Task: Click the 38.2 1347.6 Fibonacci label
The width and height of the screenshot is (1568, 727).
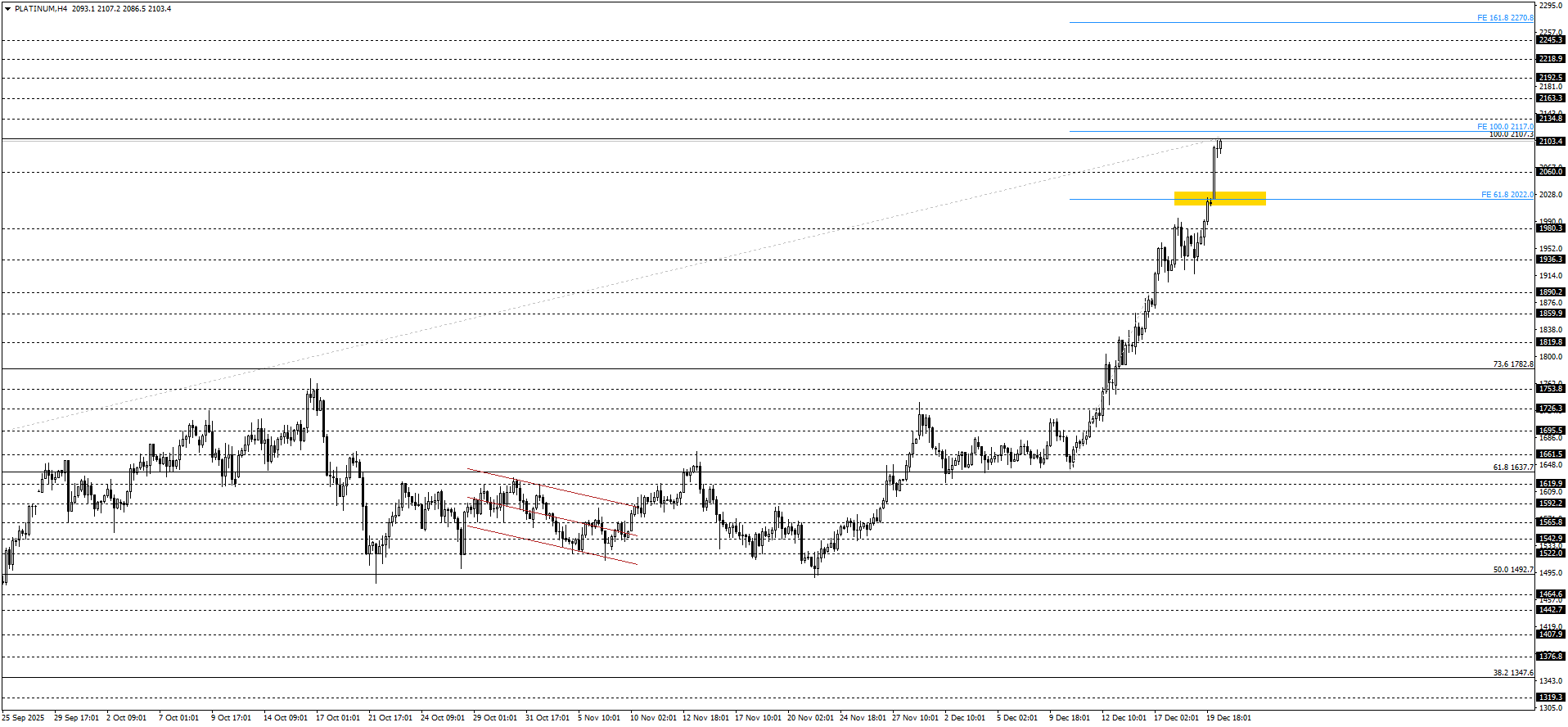Action: pos(1512,673)
